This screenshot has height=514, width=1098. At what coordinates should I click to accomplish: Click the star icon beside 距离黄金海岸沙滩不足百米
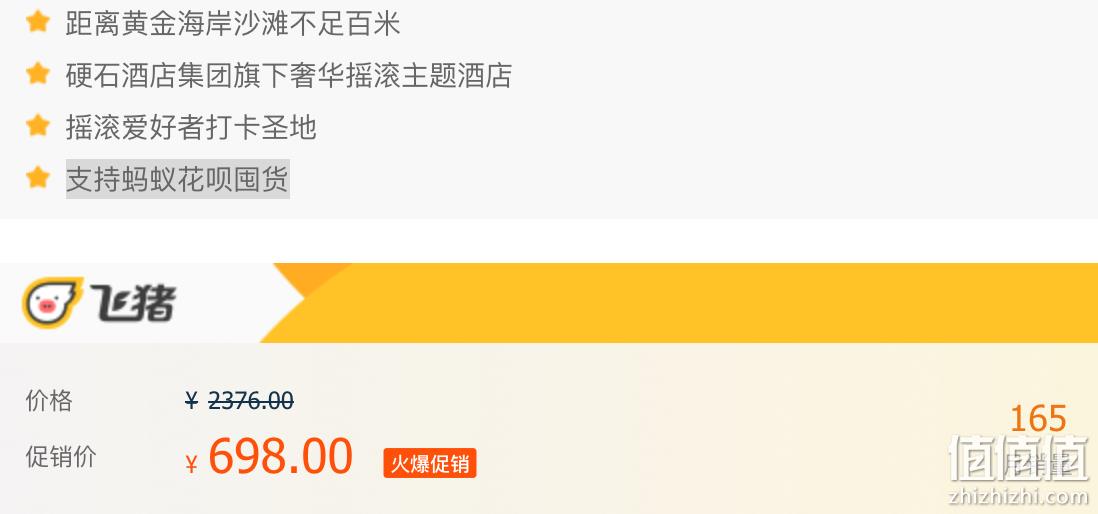click(x=38, y=22)
